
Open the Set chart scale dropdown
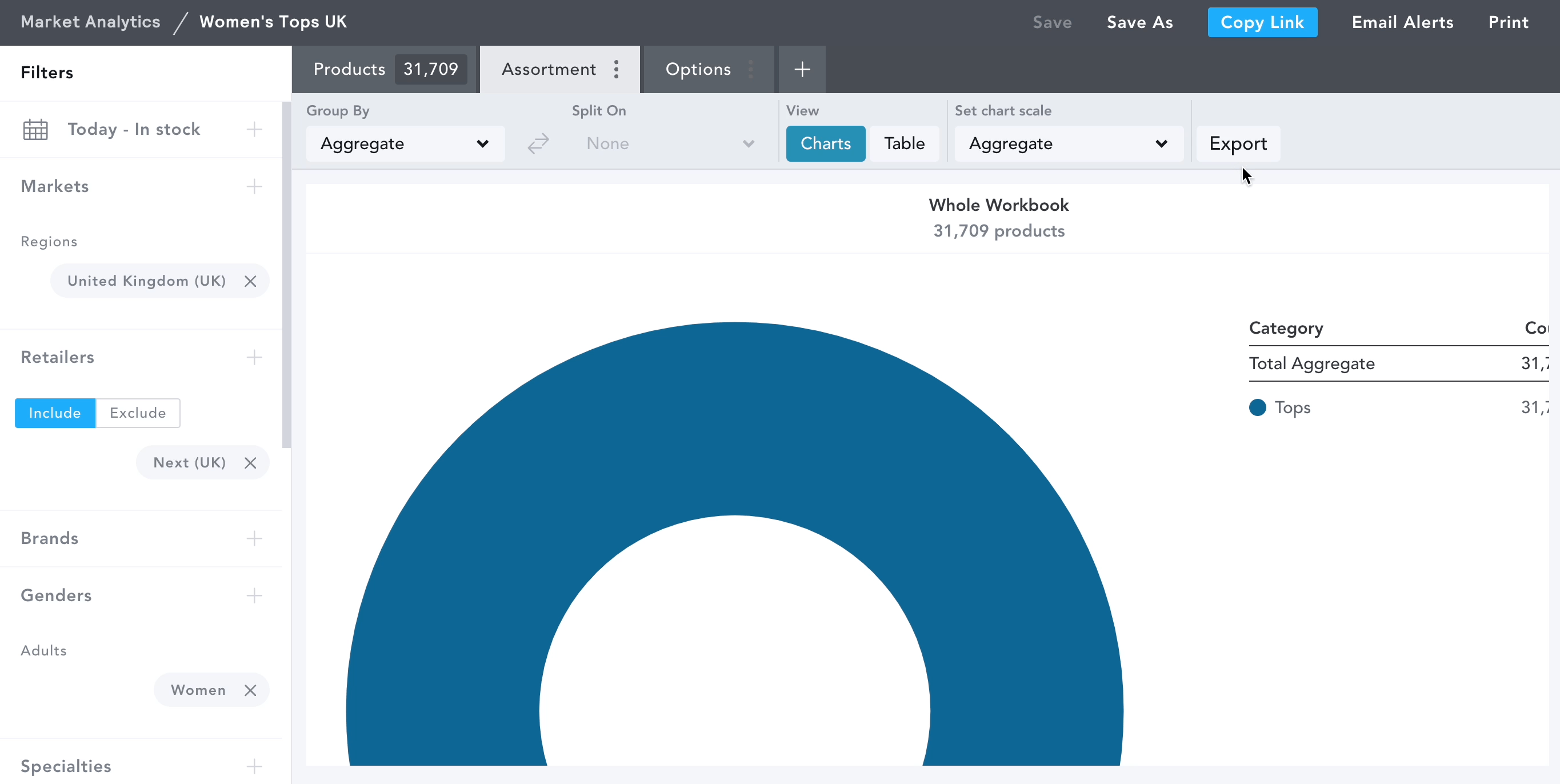click(1067, 144)
